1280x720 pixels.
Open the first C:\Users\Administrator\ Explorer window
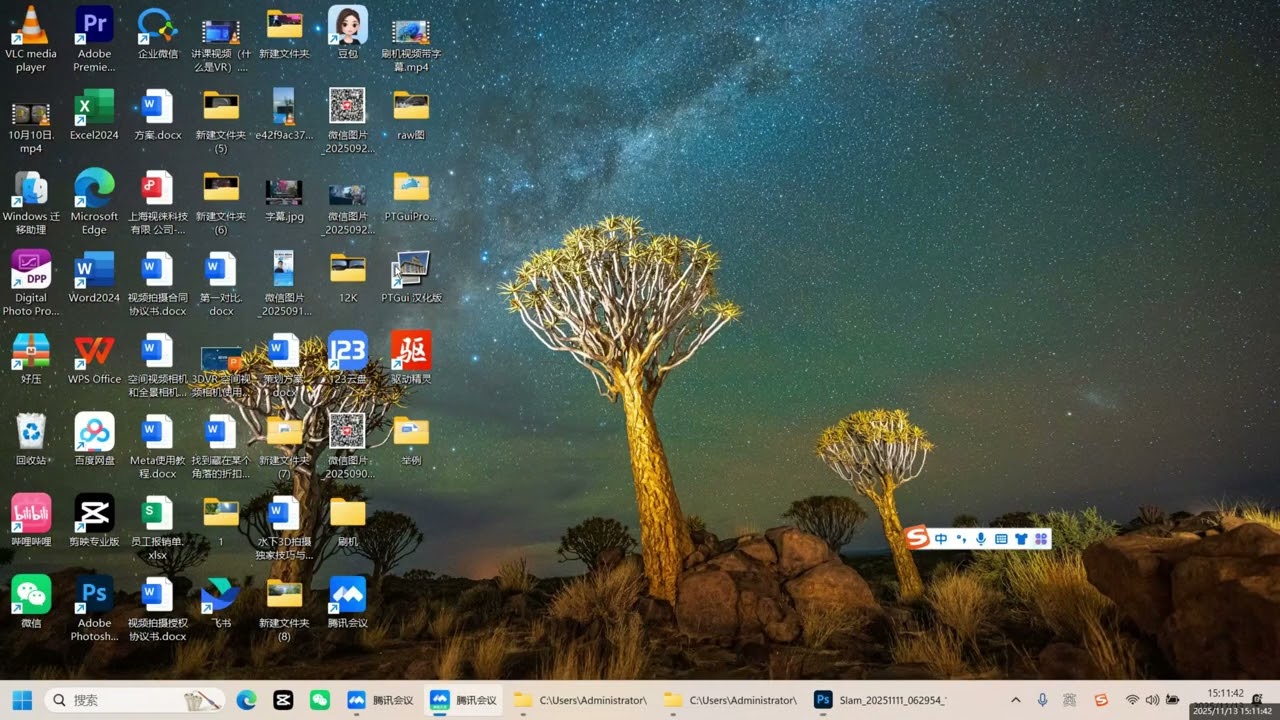[581, 700]
